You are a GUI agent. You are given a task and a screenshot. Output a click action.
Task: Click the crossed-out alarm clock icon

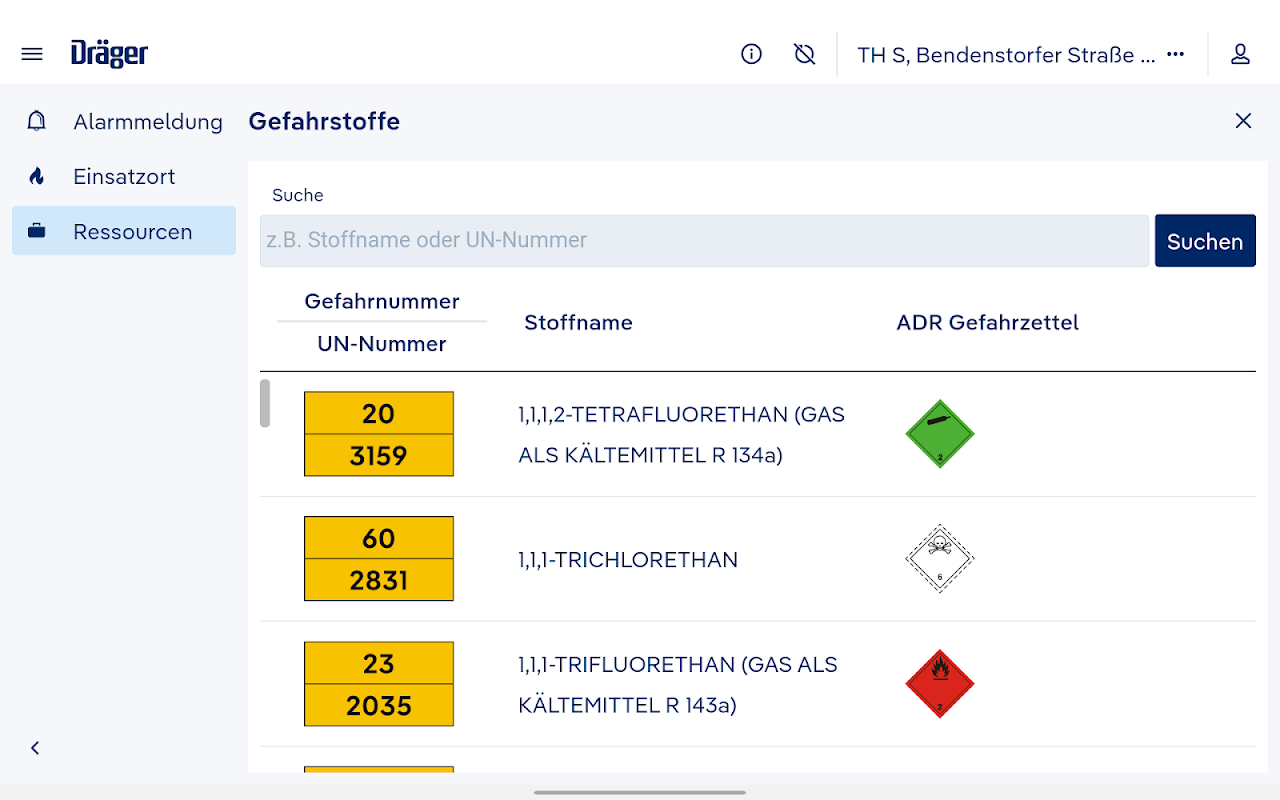pyautogui.click(x=805, y=54)
